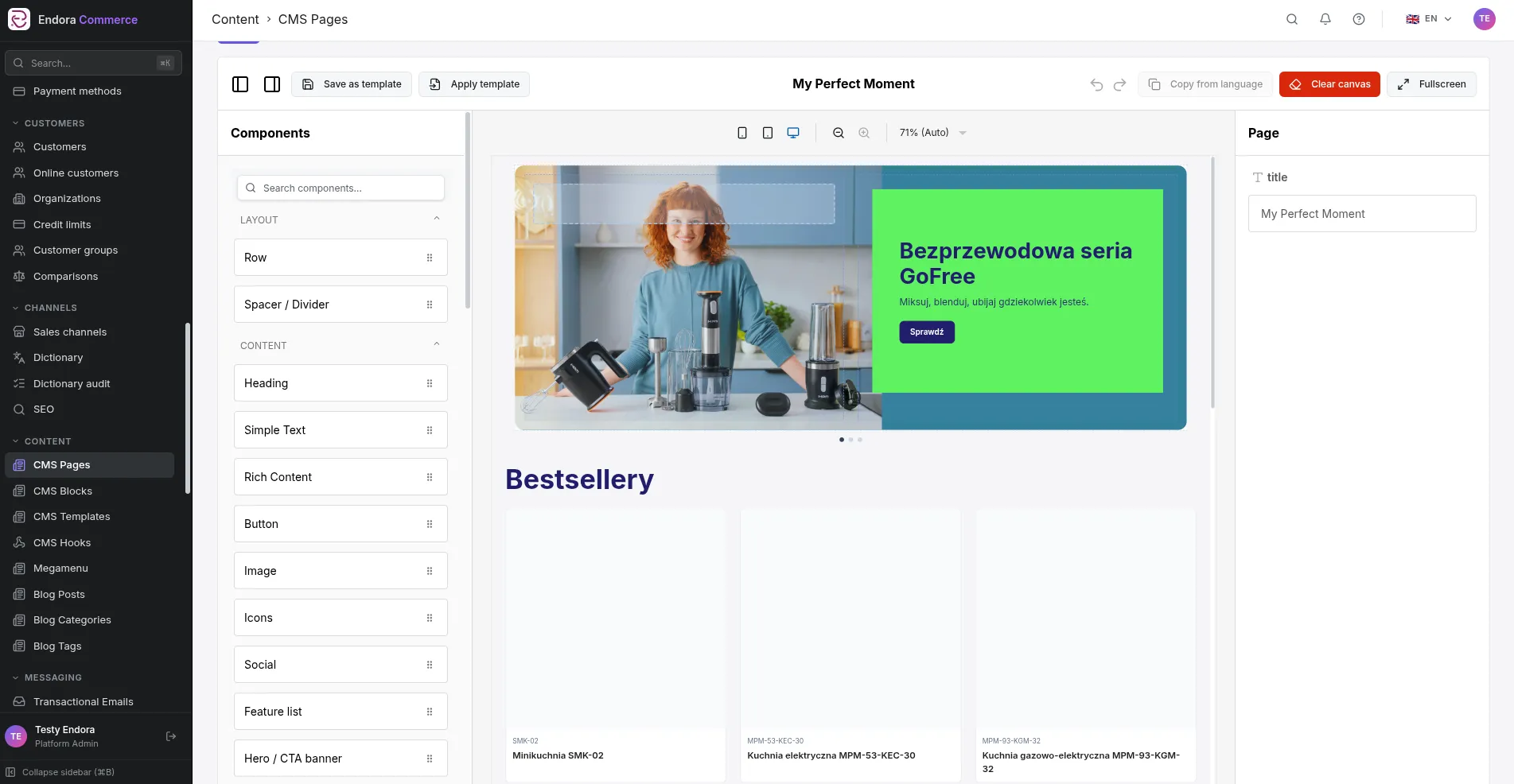Open the header search icon

point(1292,19)
